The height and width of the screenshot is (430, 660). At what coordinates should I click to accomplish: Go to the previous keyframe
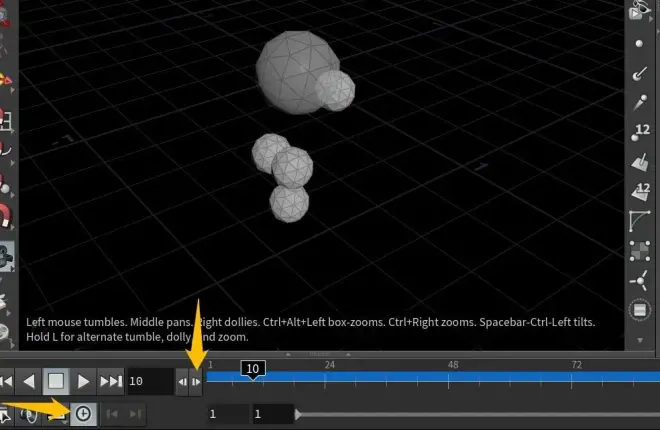tap(112, 414)
